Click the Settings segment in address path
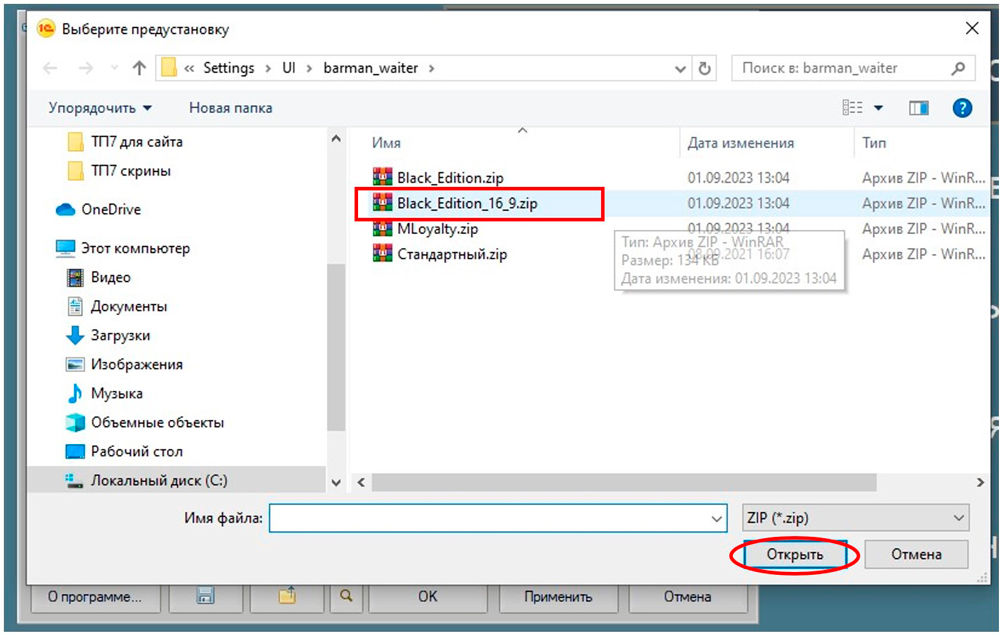Viewport: 1000px width, 635px height. tap(228, 68)
